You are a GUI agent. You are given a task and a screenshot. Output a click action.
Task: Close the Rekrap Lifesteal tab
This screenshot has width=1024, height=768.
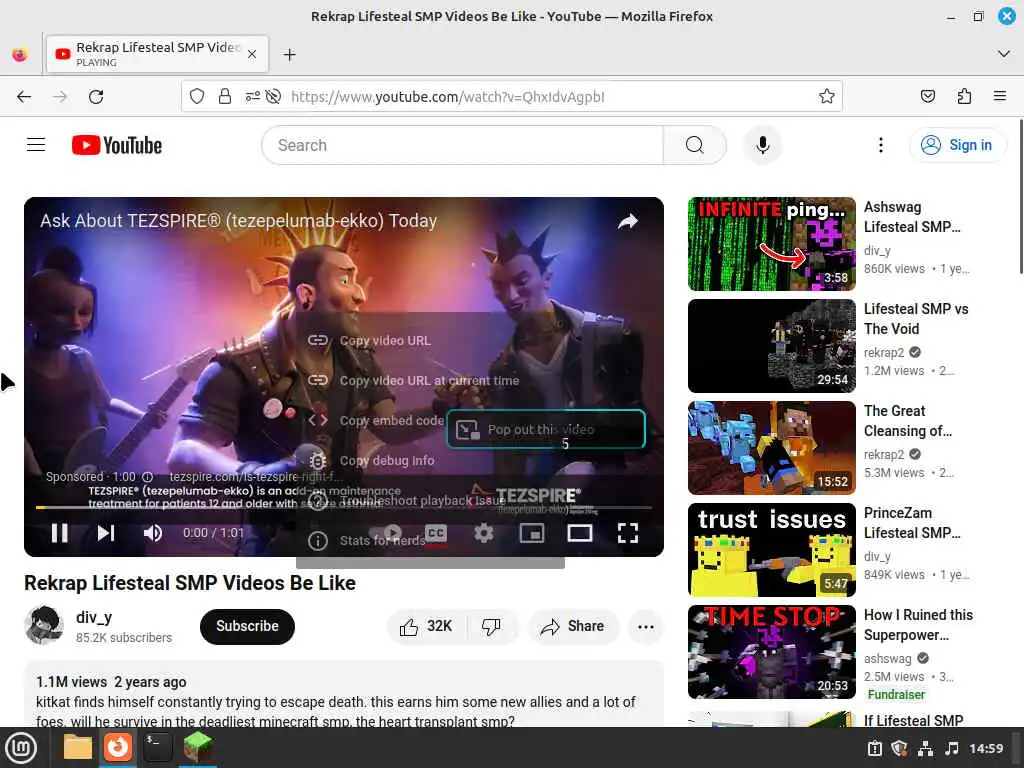click(x=252, y=55)
